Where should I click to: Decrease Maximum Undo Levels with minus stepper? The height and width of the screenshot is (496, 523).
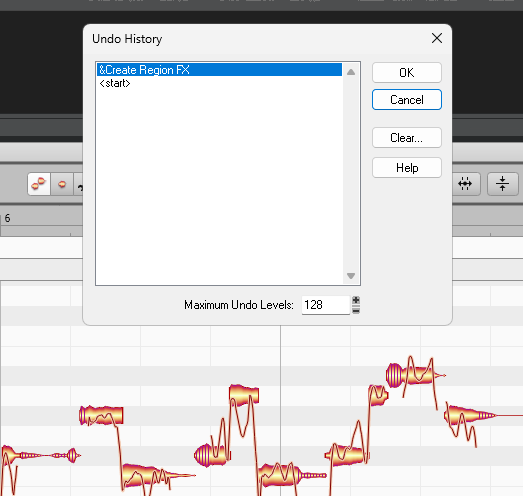tap(356, 311)
